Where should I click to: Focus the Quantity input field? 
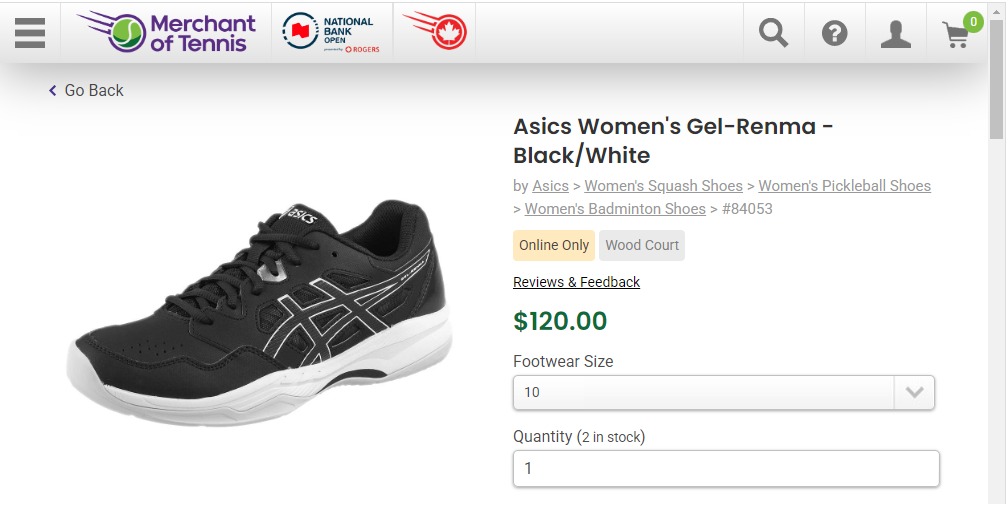coord(726,468)
